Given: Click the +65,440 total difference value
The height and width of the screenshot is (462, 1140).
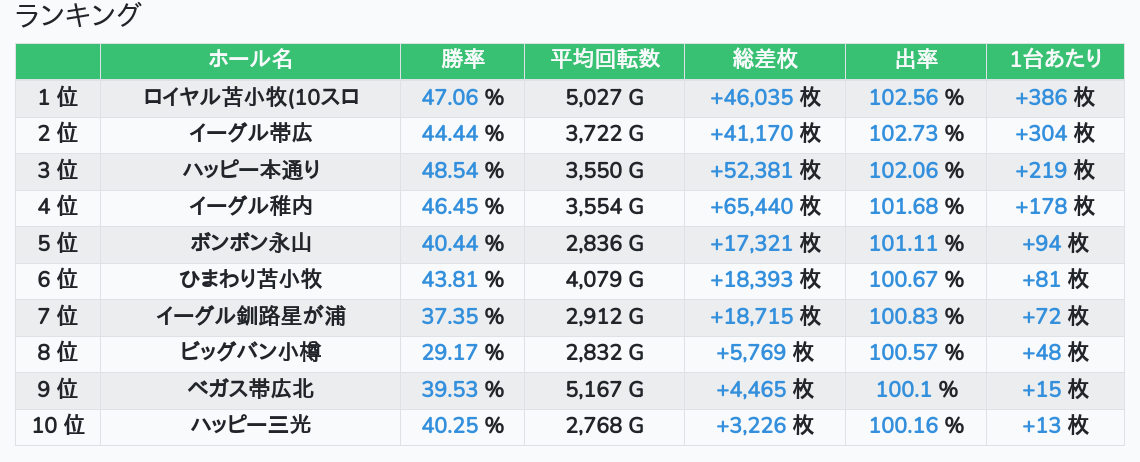Looking at the screenshot, I should [752, 207].
